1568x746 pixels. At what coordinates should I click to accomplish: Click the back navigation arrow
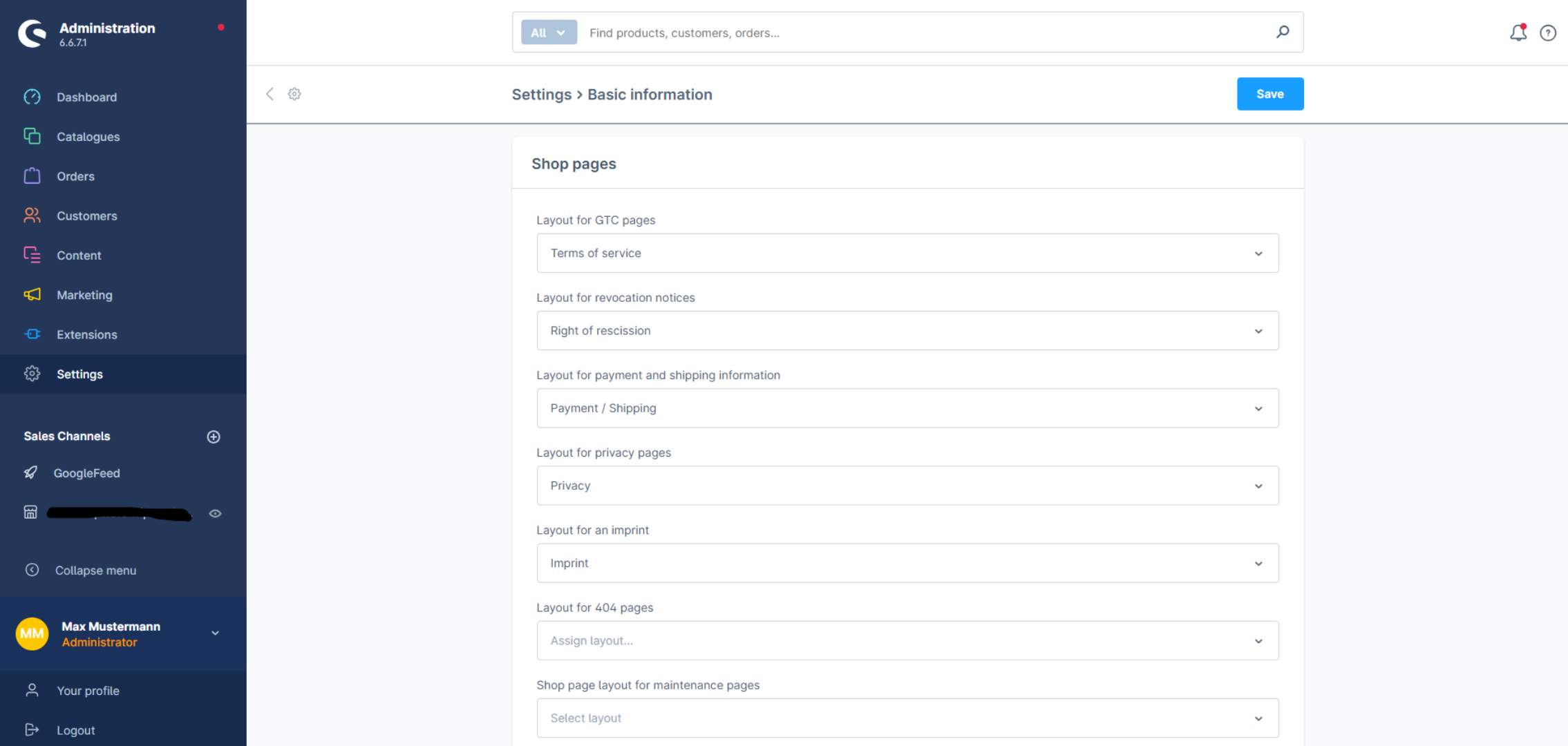coord(270,94)
